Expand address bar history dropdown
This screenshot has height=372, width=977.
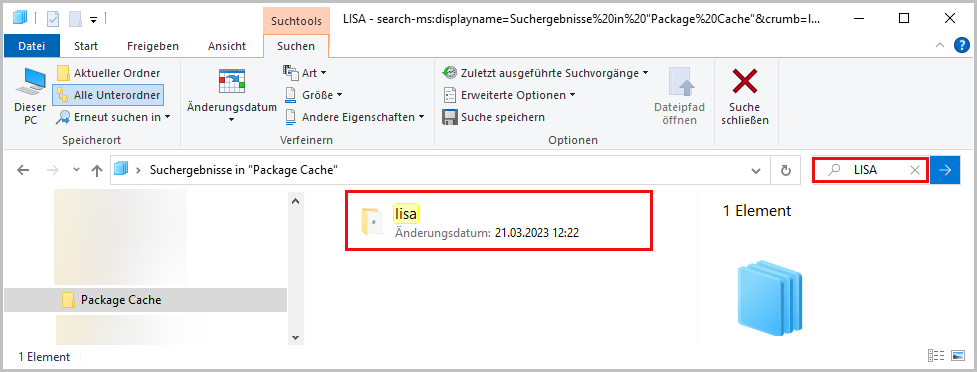[x=756, y=170]
